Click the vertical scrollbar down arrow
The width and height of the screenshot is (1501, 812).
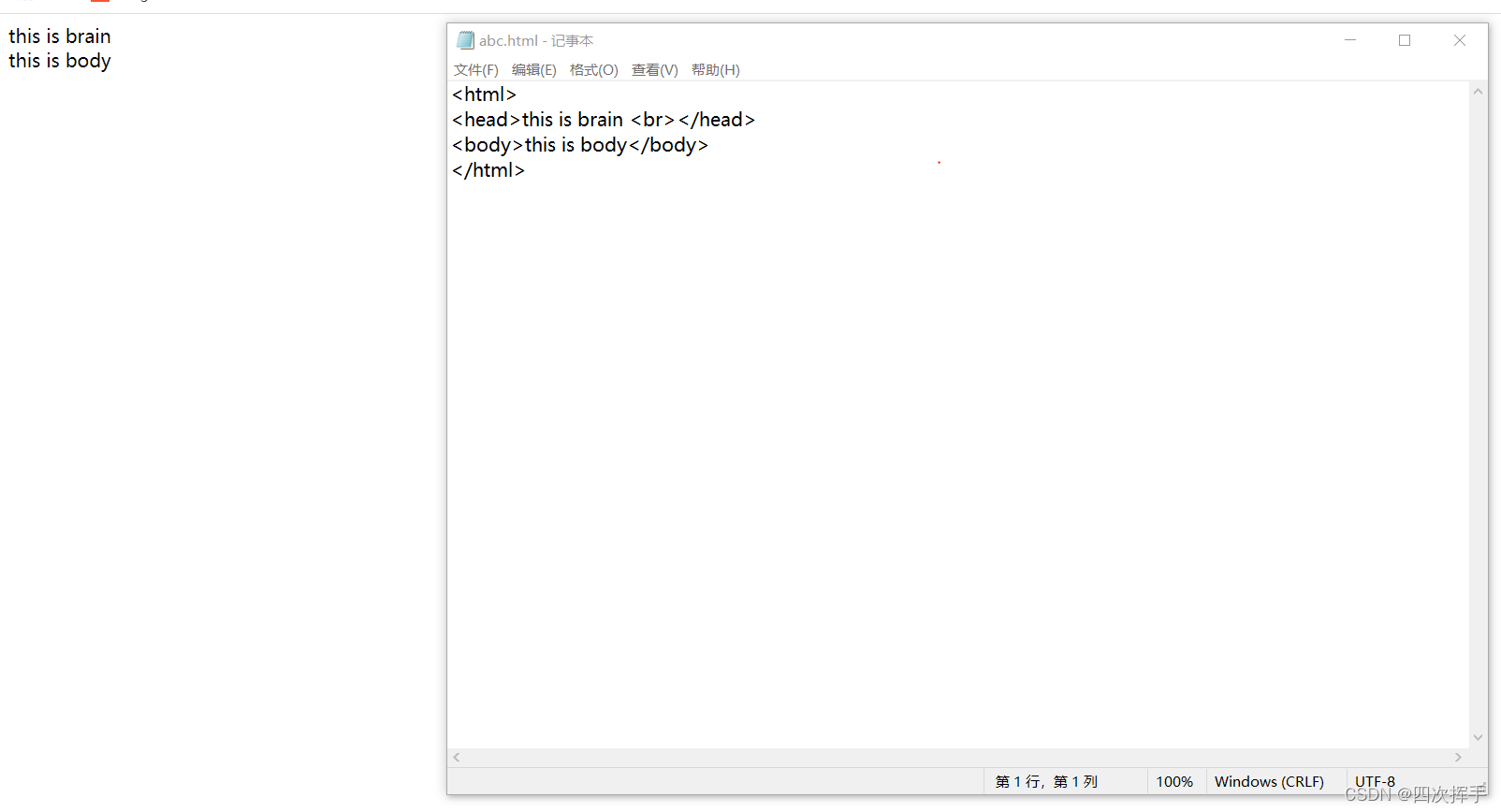click(x=1478, y=737)
